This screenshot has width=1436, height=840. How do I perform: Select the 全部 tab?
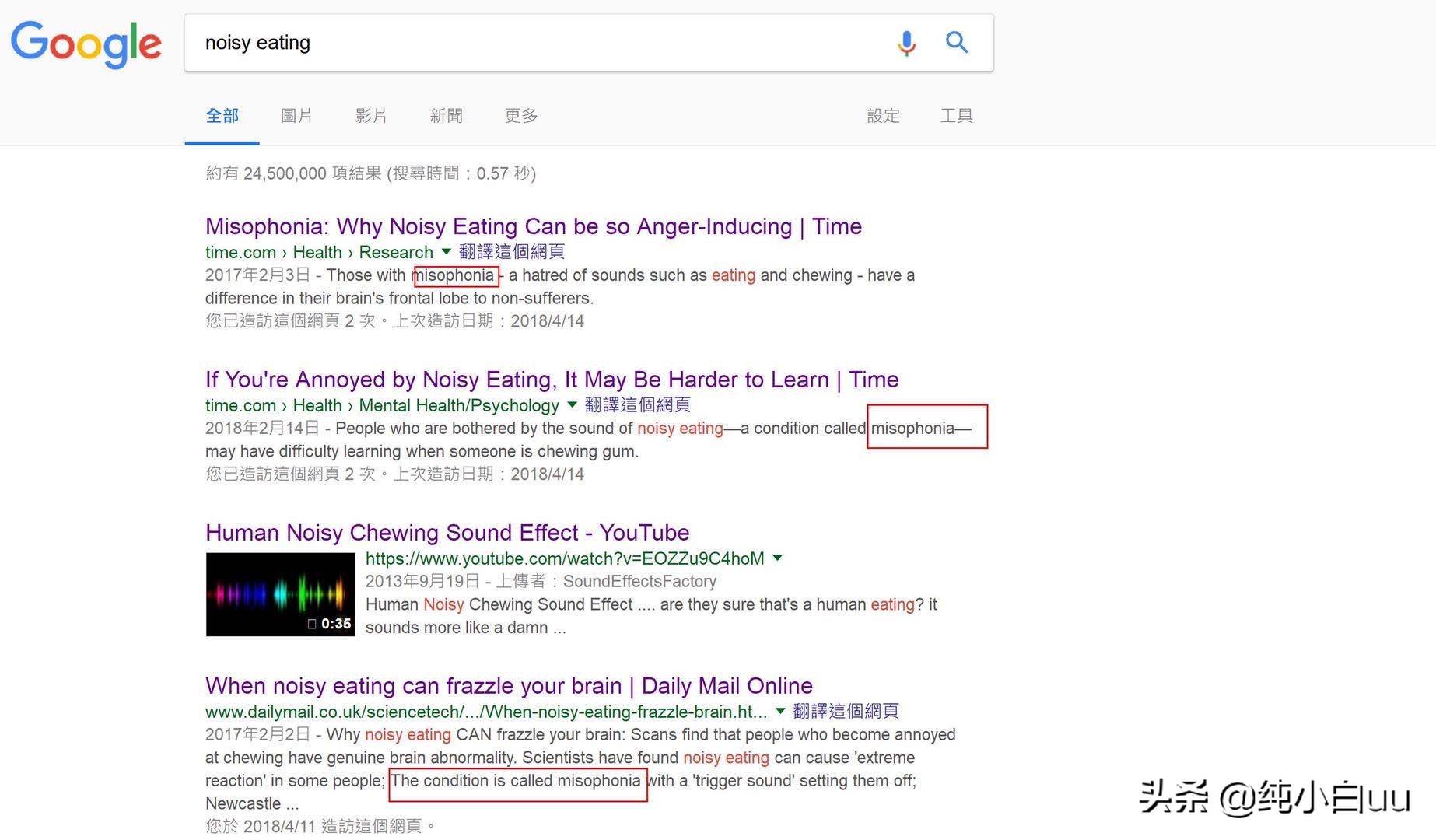[222, 116]
